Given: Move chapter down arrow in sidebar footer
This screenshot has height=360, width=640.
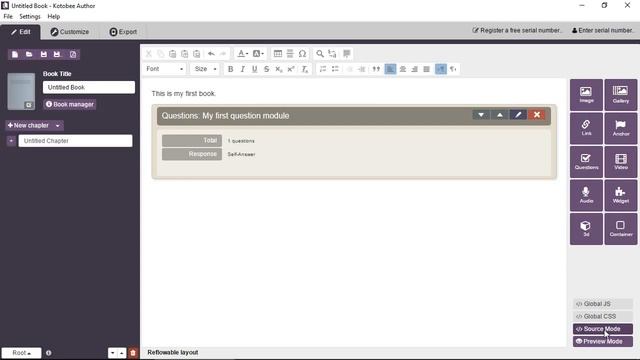Looking at the screenshot, I should [x=113, y=353].
